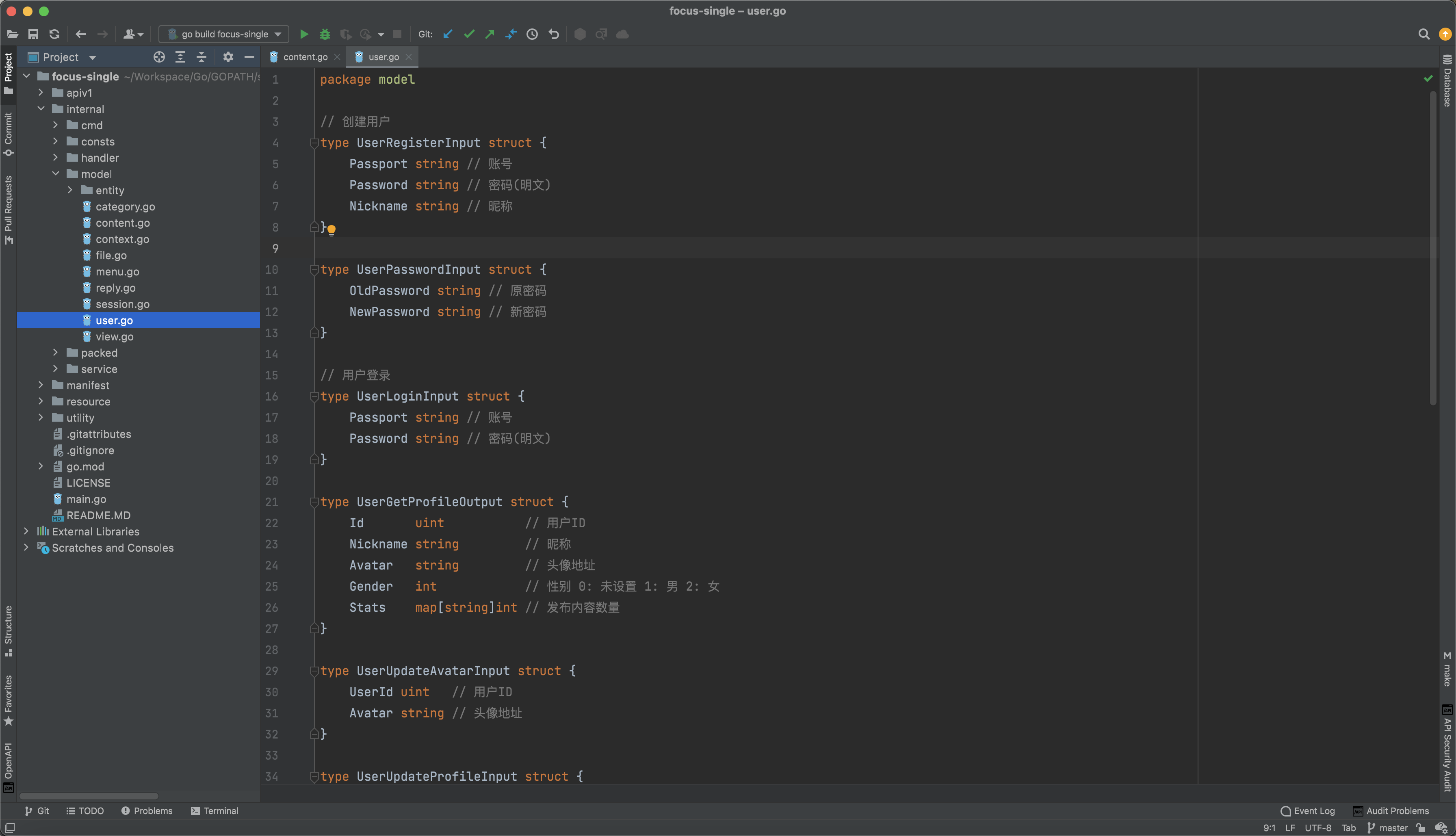Open Project panel settings gear
Screen dimensions: 1456x836
coord(228,57)
